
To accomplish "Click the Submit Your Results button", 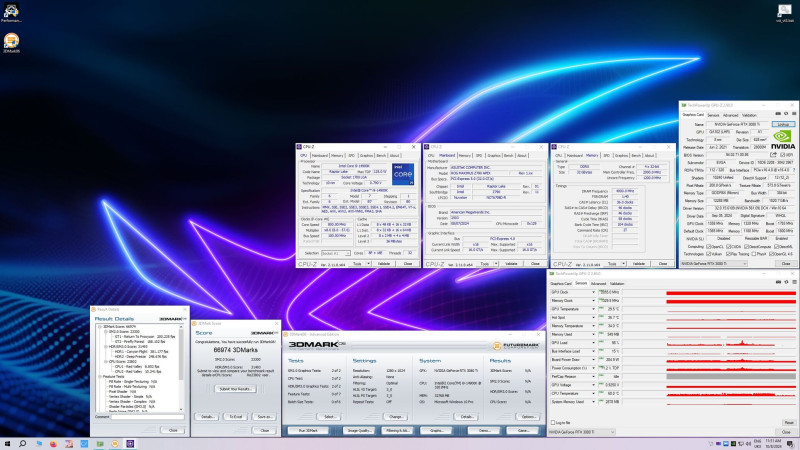I will (235, 389).
